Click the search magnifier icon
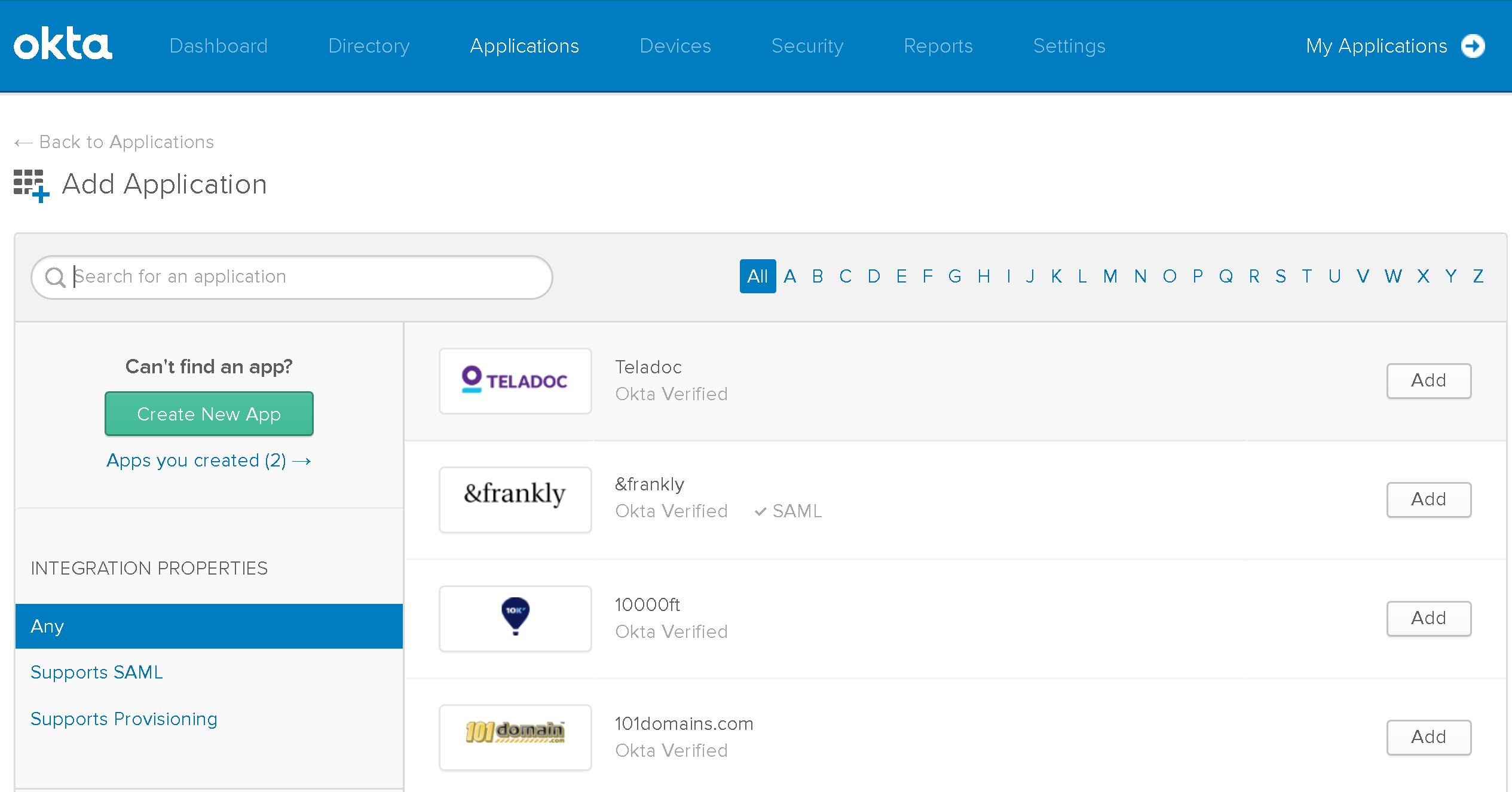The height and width of the screenshot is (792, 1512). coord(56,277)
